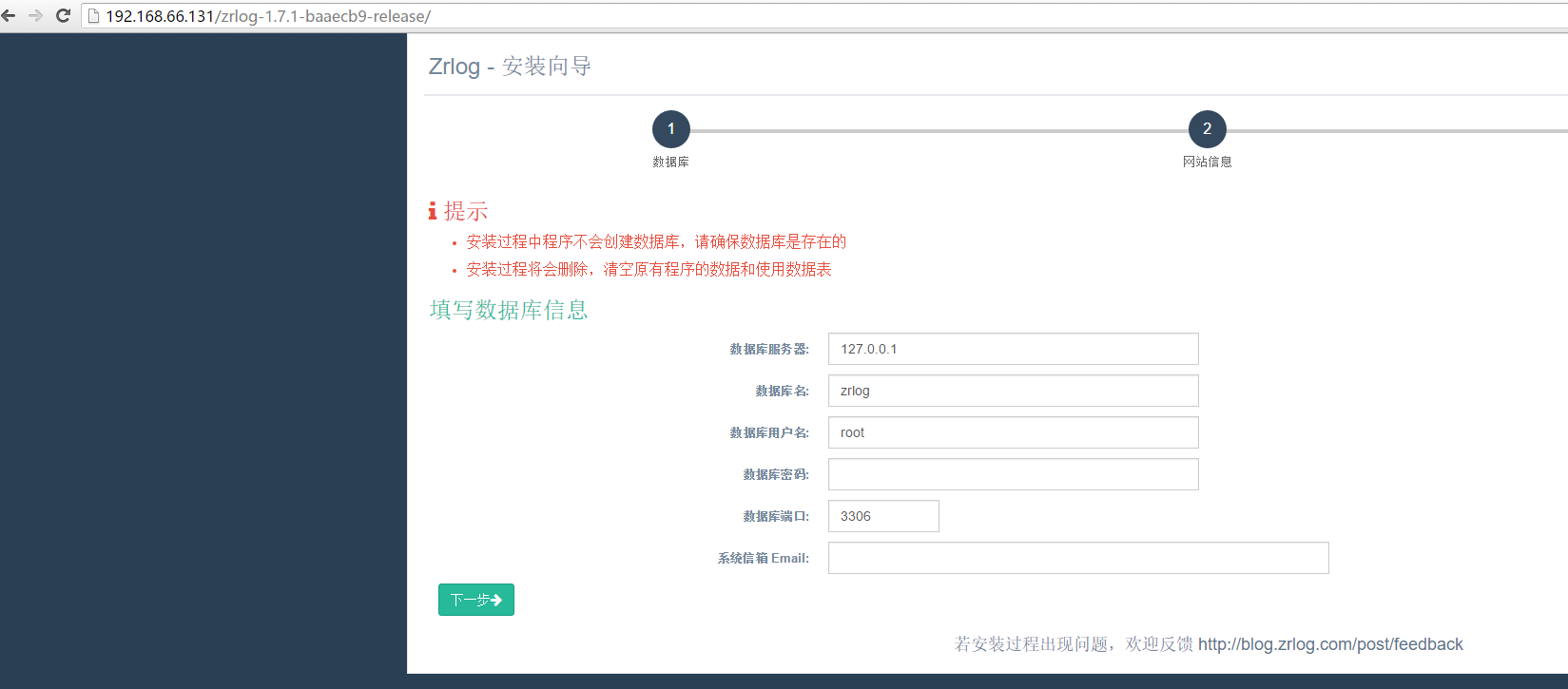Click the 数据库 step label

(670, 162)
